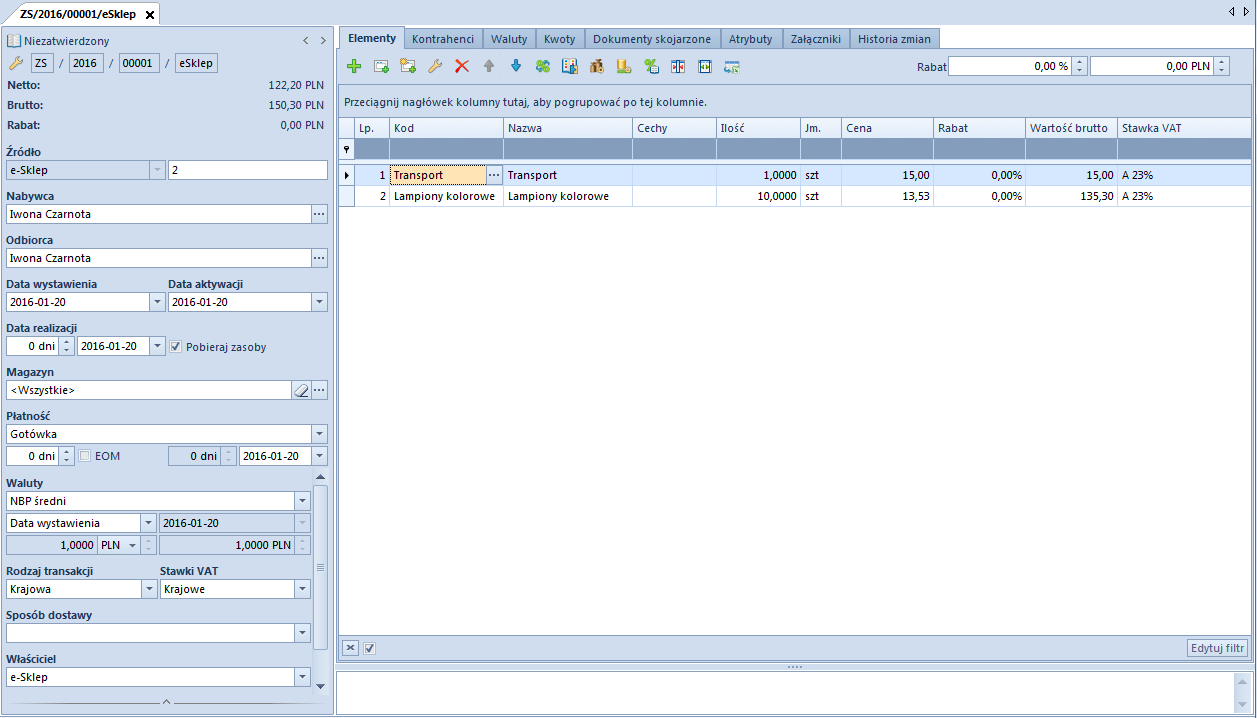Click the Rabat percent input field
This screenshot has width=1257, height=718.
tap(1010, 66)
